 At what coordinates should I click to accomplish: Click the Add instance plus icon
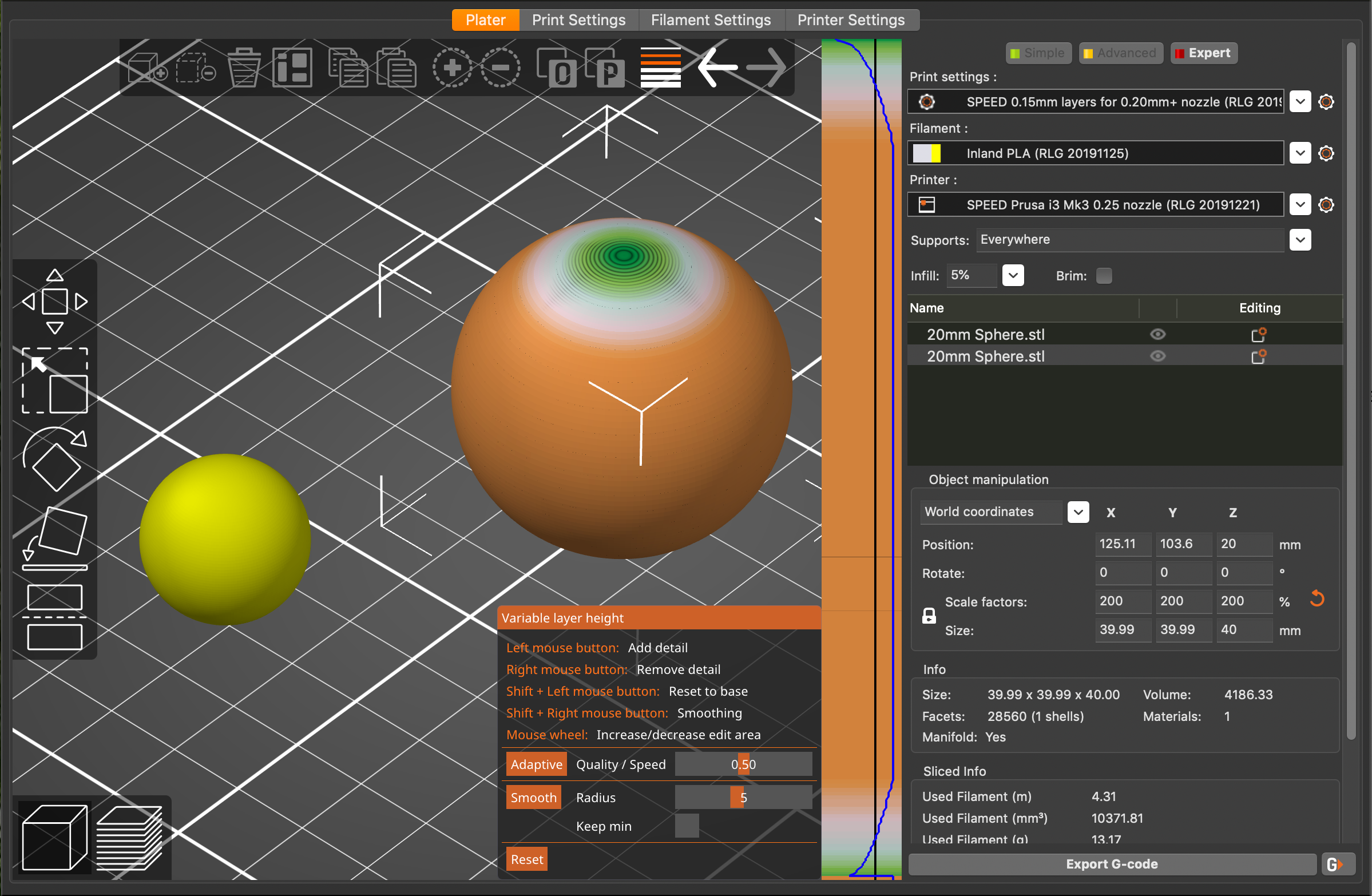click(x=452, y=68)
